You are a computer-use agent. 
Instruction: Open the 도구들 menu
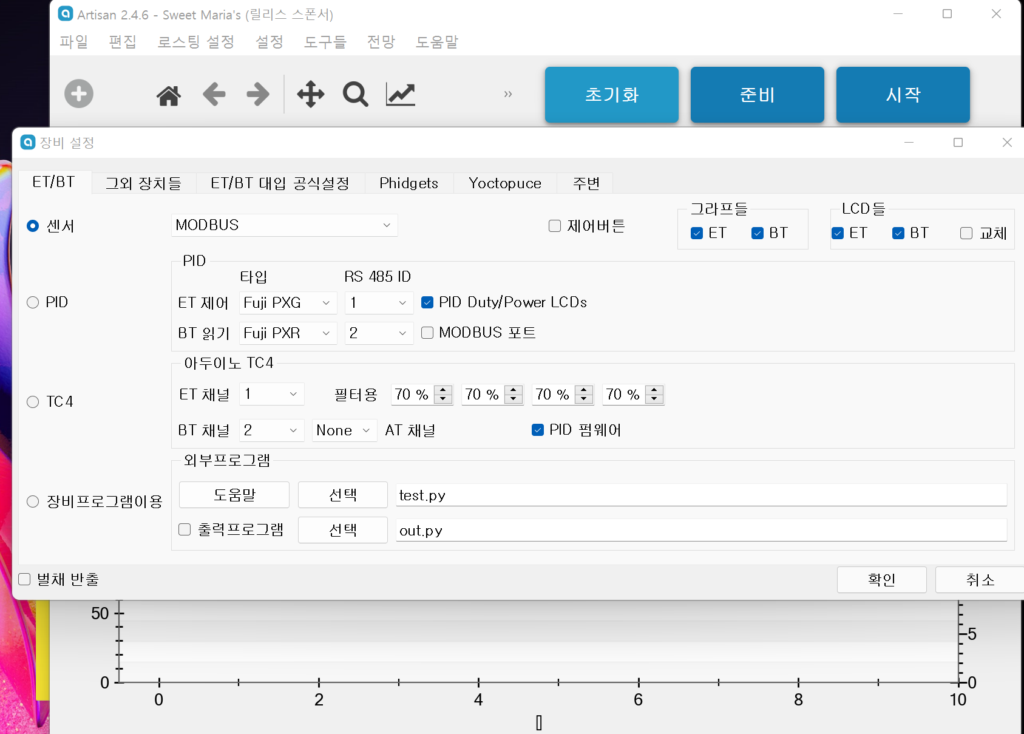click(x=326, y=42)
